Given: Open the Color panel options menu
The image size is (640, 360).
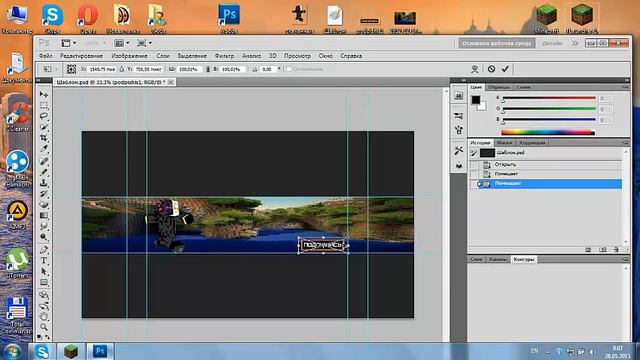Looking at the screenshot, I should point(625,87).
